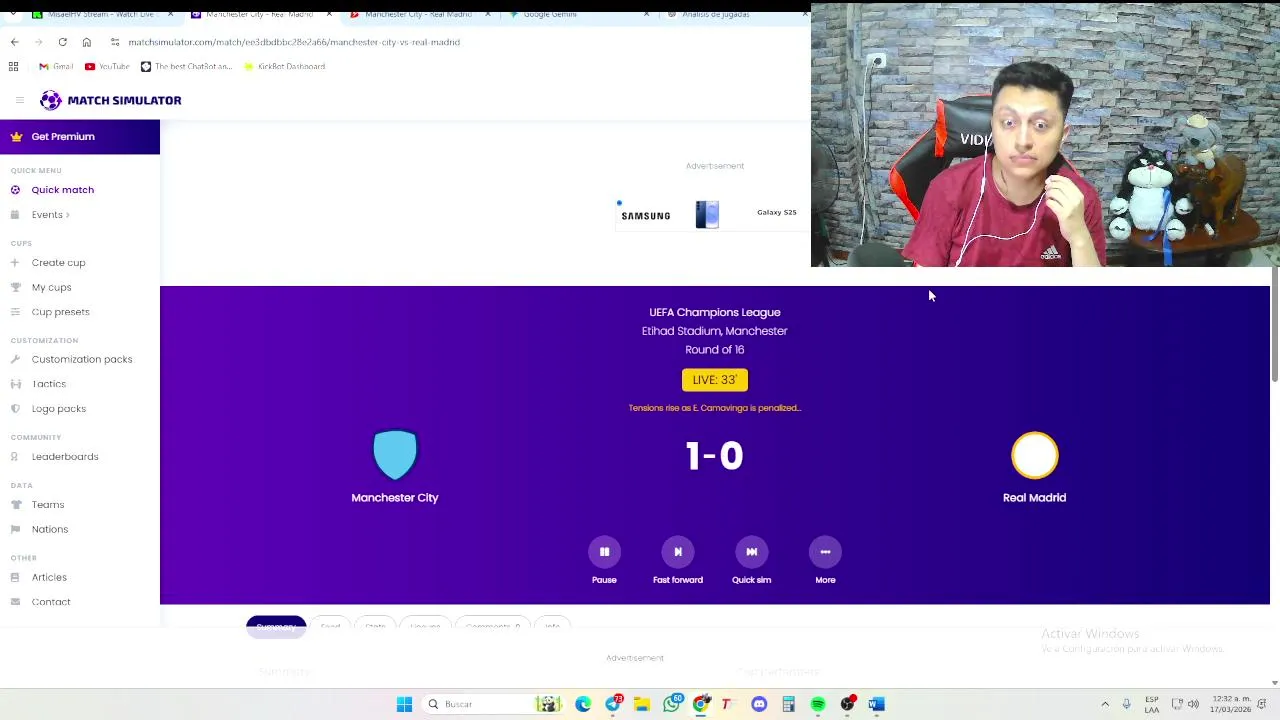Image resolution: width=1280 pixels, height=720 pixels.
Task: Open the More options button
Action: tap(825, 552)
